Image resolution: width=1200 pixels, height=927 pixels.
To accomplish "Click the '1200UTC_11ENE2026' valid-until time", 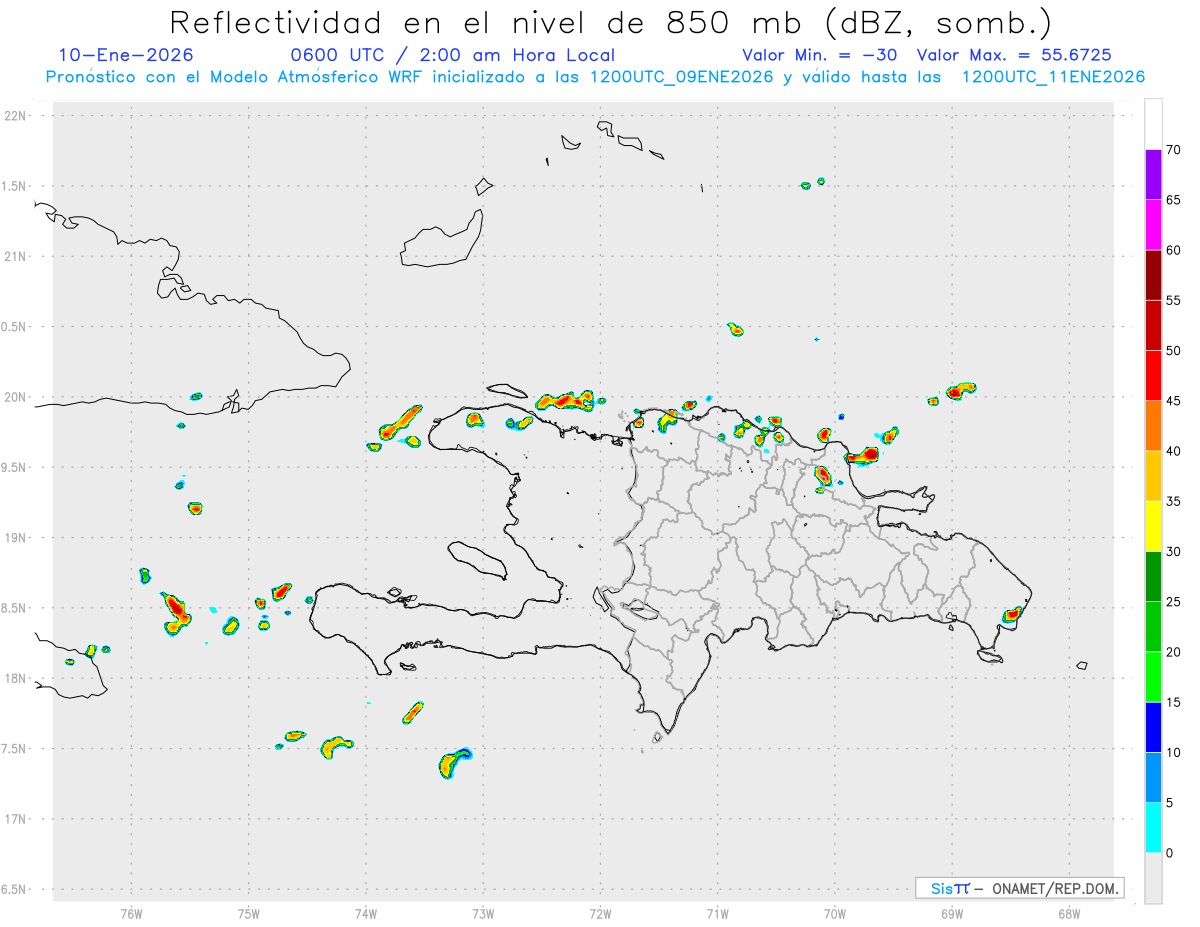I will (x=1053, y=77).
